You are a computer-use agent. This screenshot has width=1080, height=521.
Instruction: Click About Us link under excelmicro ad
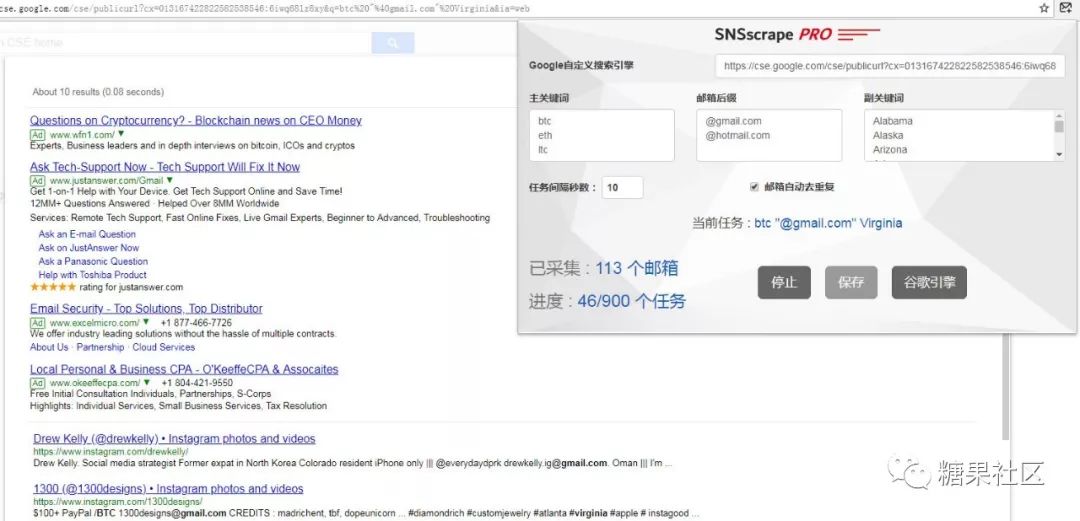pos(49,347)
